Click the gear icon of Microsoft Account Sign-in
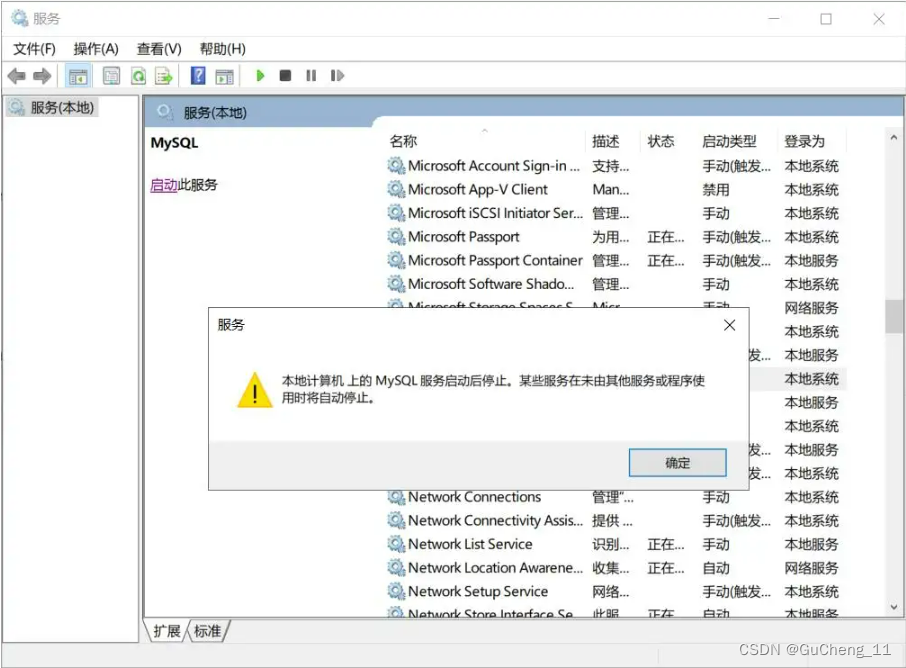 click(396, 166)
